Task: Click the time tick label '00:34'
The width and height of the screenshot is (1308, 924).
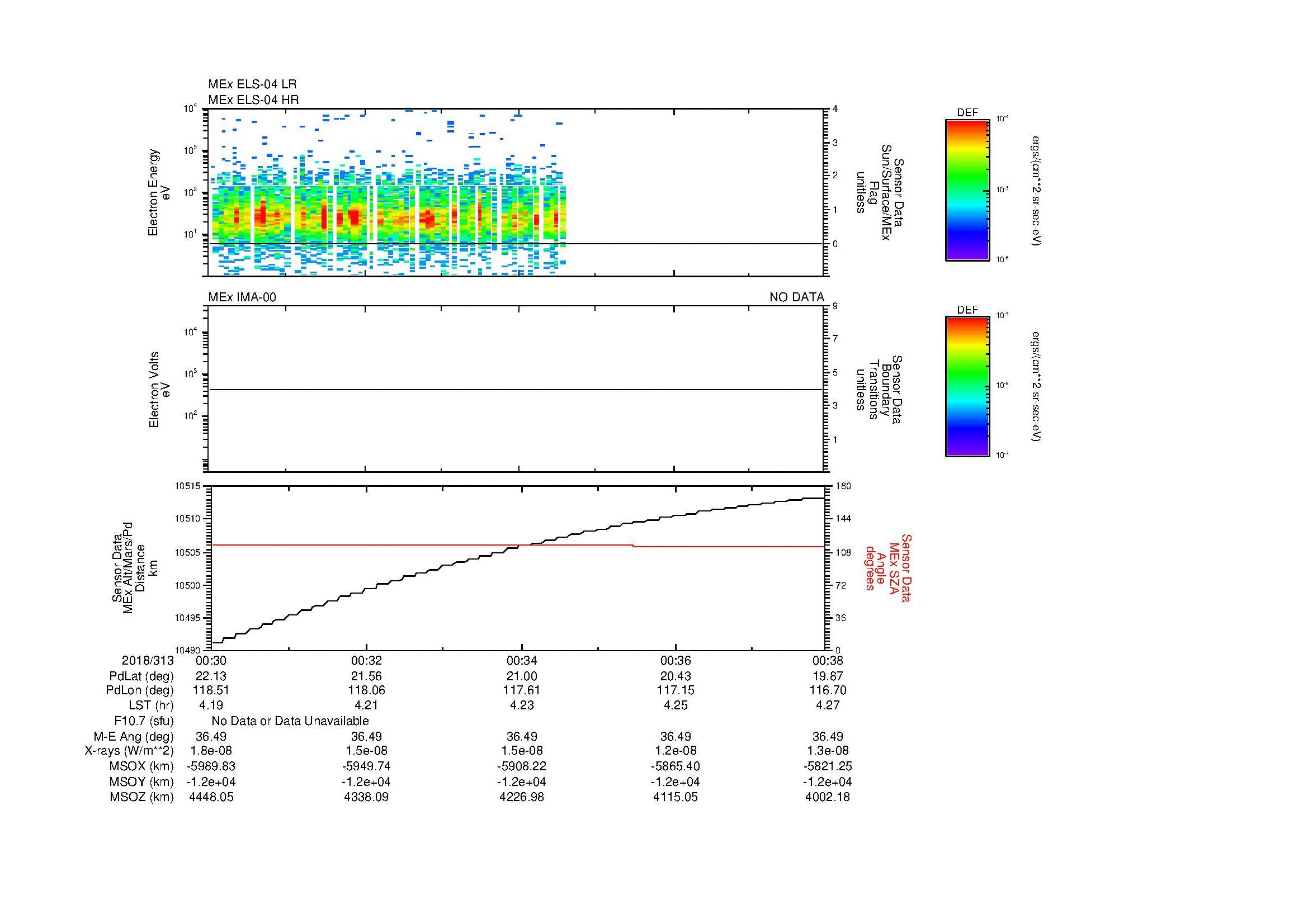Action: [x=522, y=660]
